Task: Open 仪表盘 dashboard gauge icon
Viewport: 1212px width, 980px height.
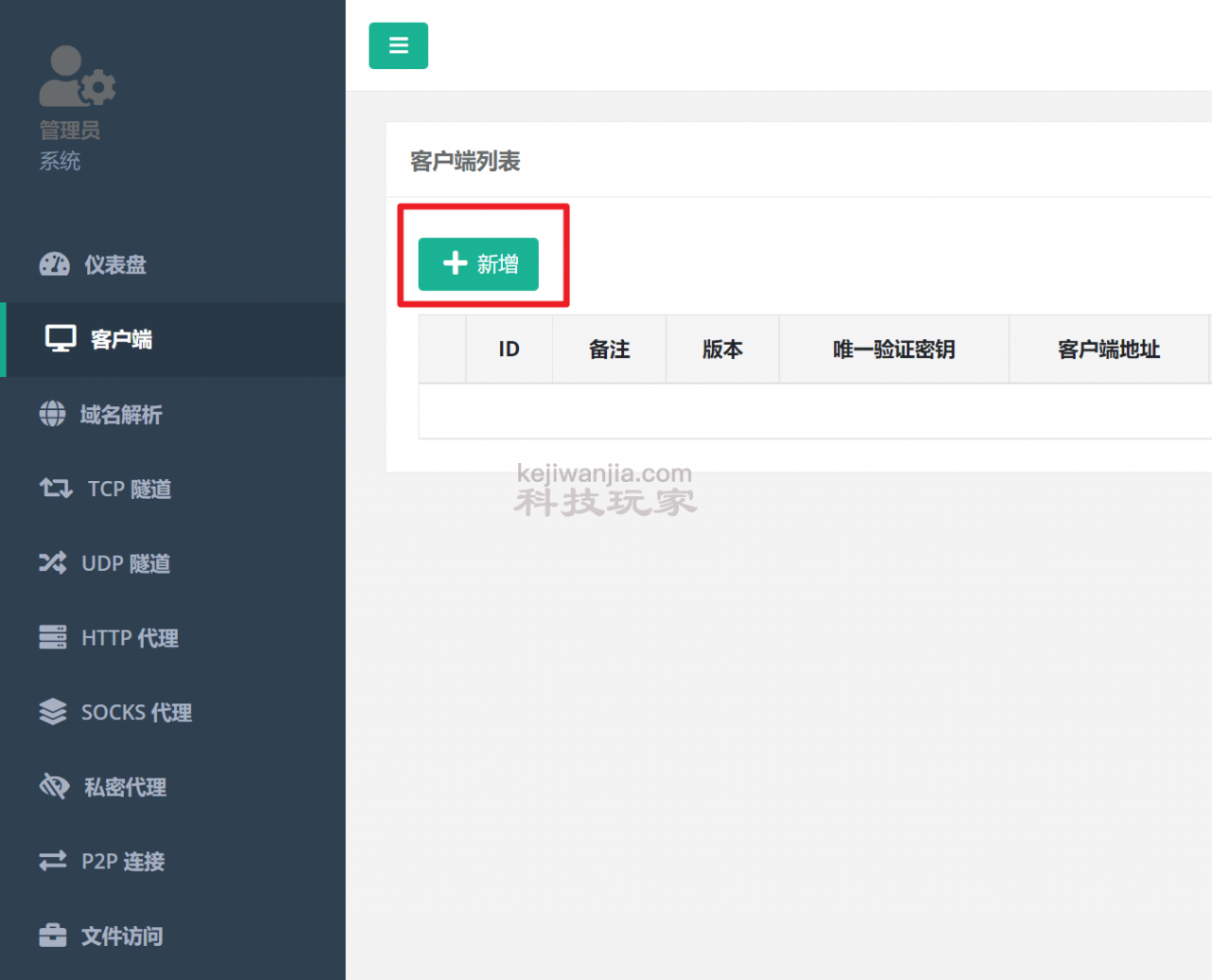Action: pyautogui.click(x=54, y=264)
